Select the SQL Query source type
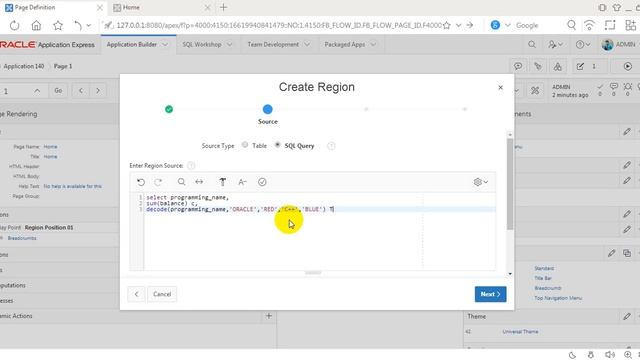 click(278, 144)
